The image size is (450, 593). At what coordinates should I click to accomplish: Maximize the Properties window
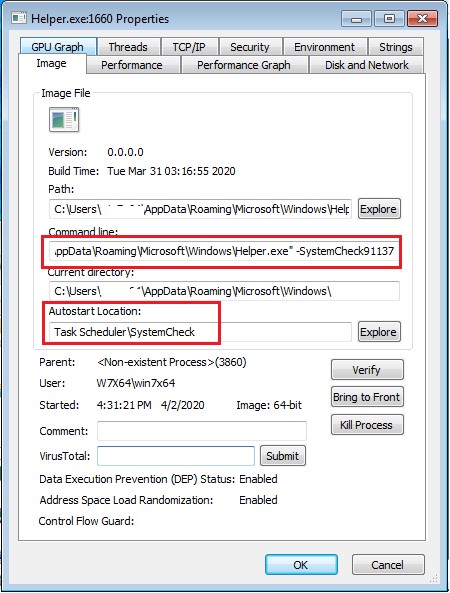(389, 19)
